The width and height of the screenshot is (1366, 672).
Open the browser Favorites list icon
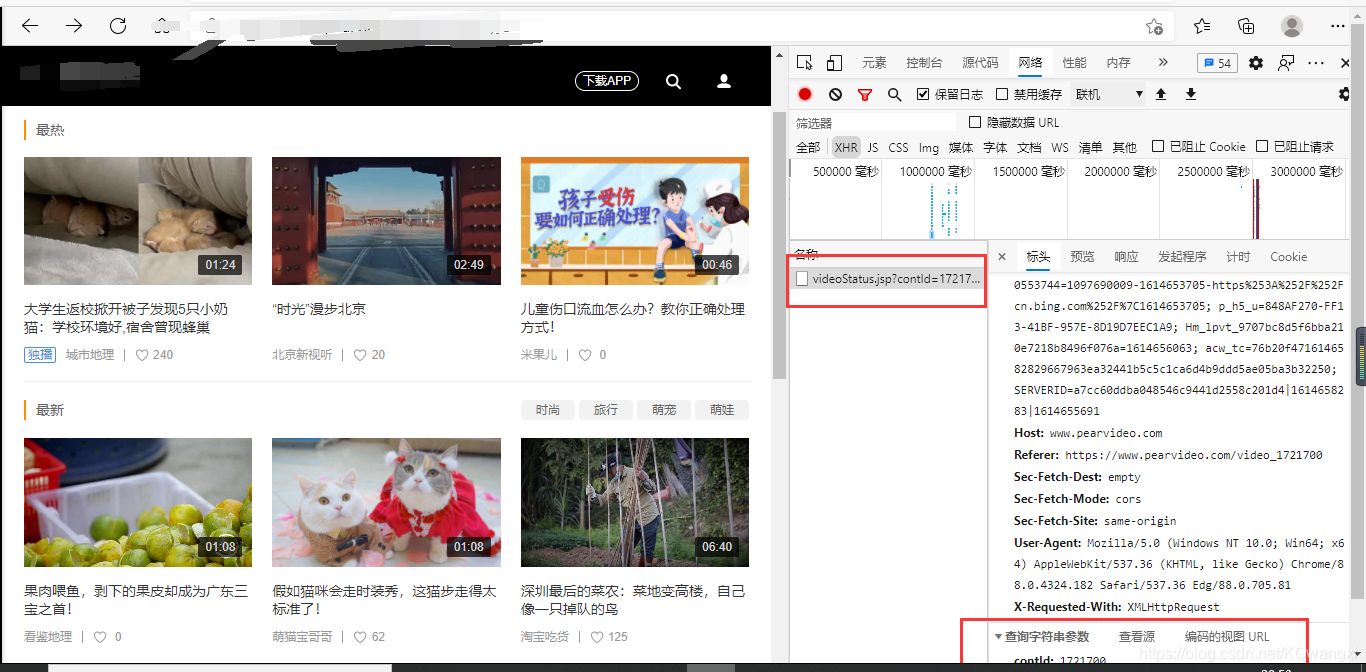pyautogui.click(x=1202, y=26)
